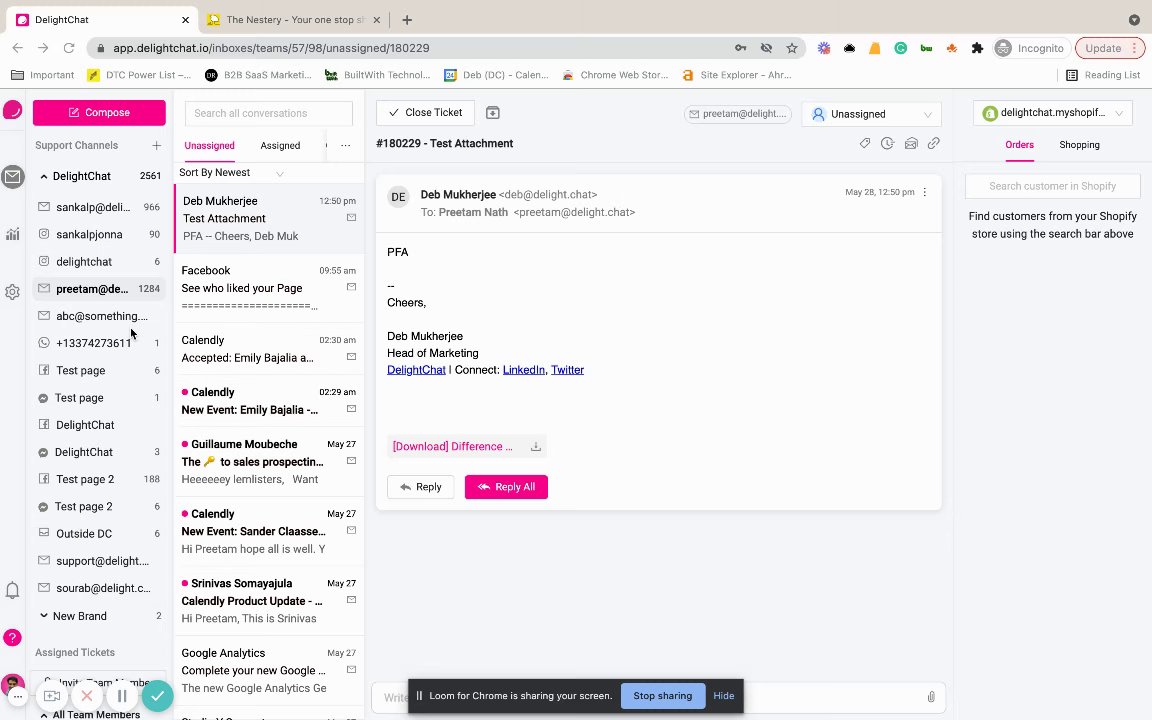Open the LinkedIn link in the signature

pyautogui.click(x=524, y=370)
